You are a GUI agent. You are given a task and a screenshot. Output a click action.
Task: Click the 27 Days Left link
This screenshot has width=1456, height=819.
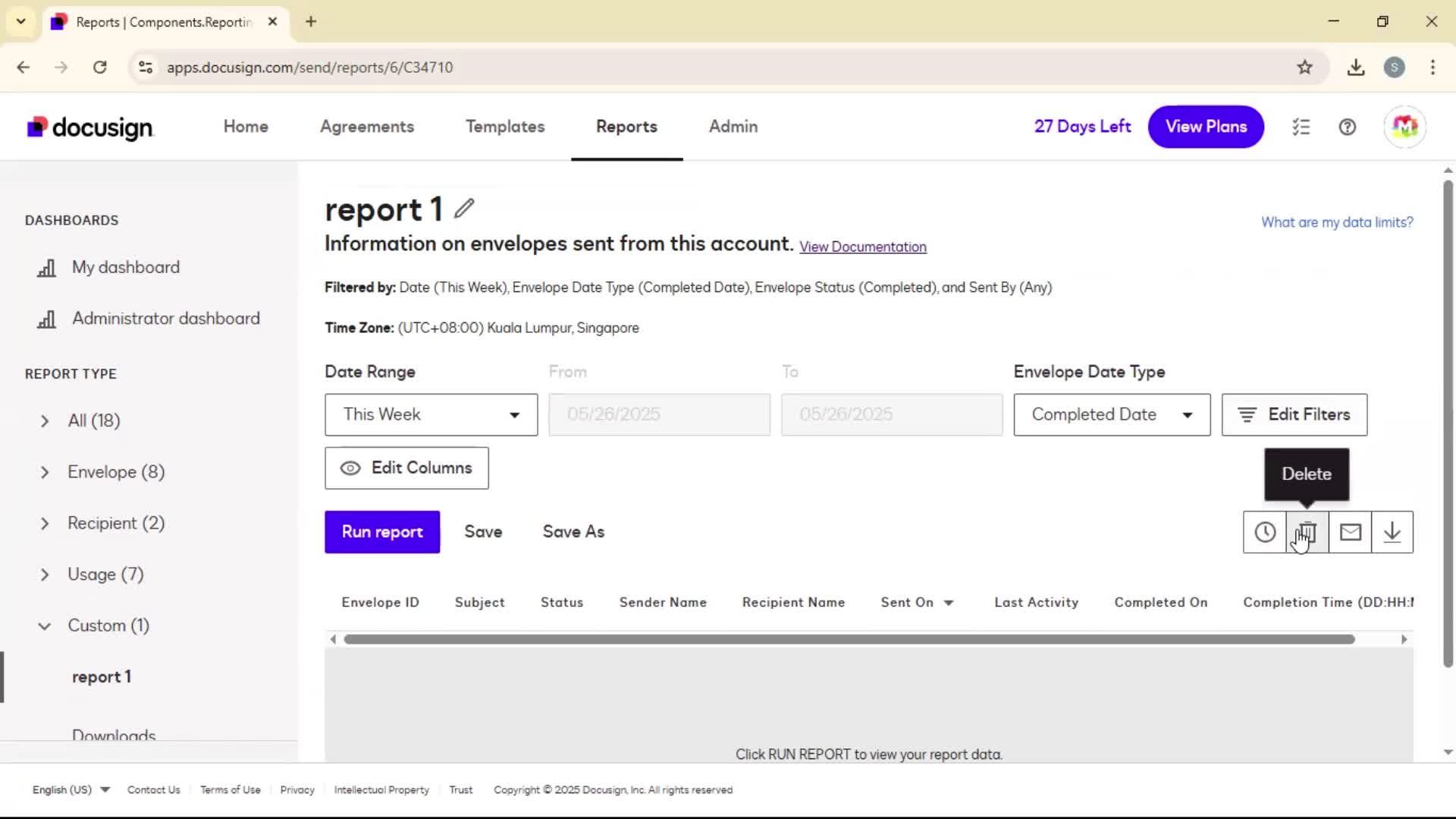pyautogui.click(x=1082, y=127)
